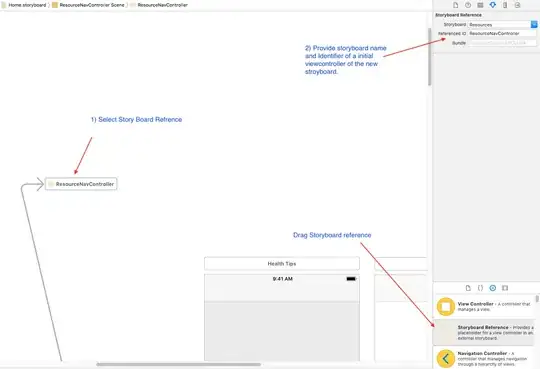
Task: Open the Identity inspector
Action: 480,5
